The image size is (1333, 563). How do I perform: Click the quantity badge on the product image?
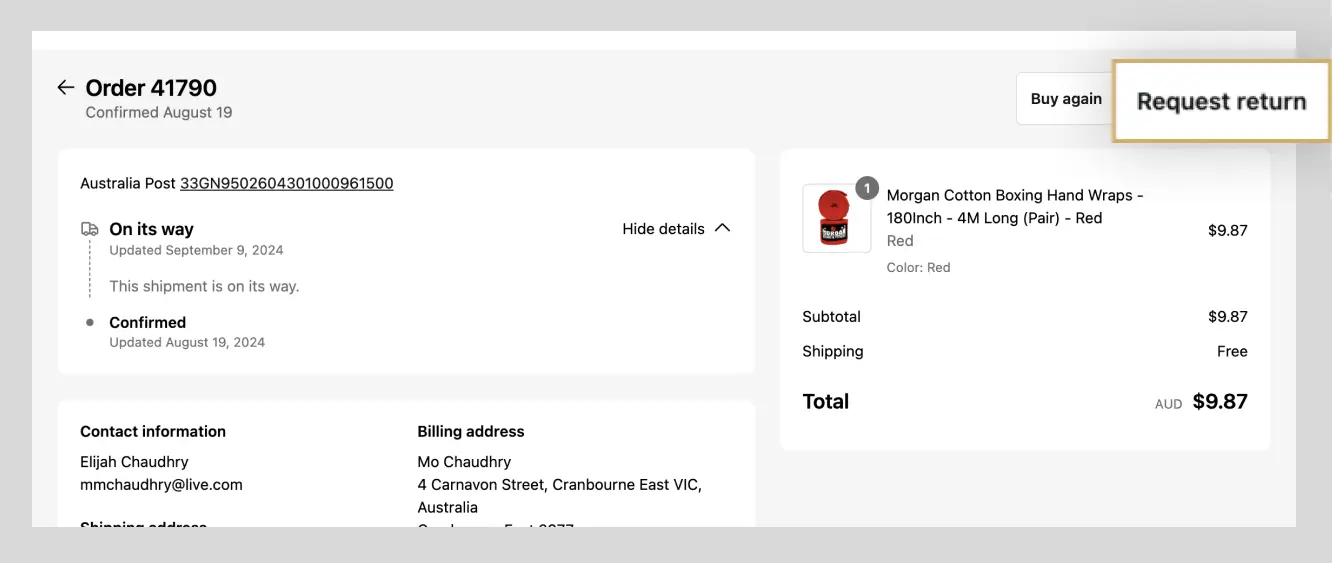(866, 188)
